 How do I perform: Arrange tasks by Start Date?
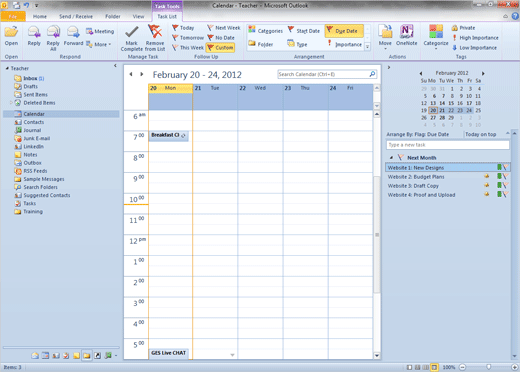(304, 31)
